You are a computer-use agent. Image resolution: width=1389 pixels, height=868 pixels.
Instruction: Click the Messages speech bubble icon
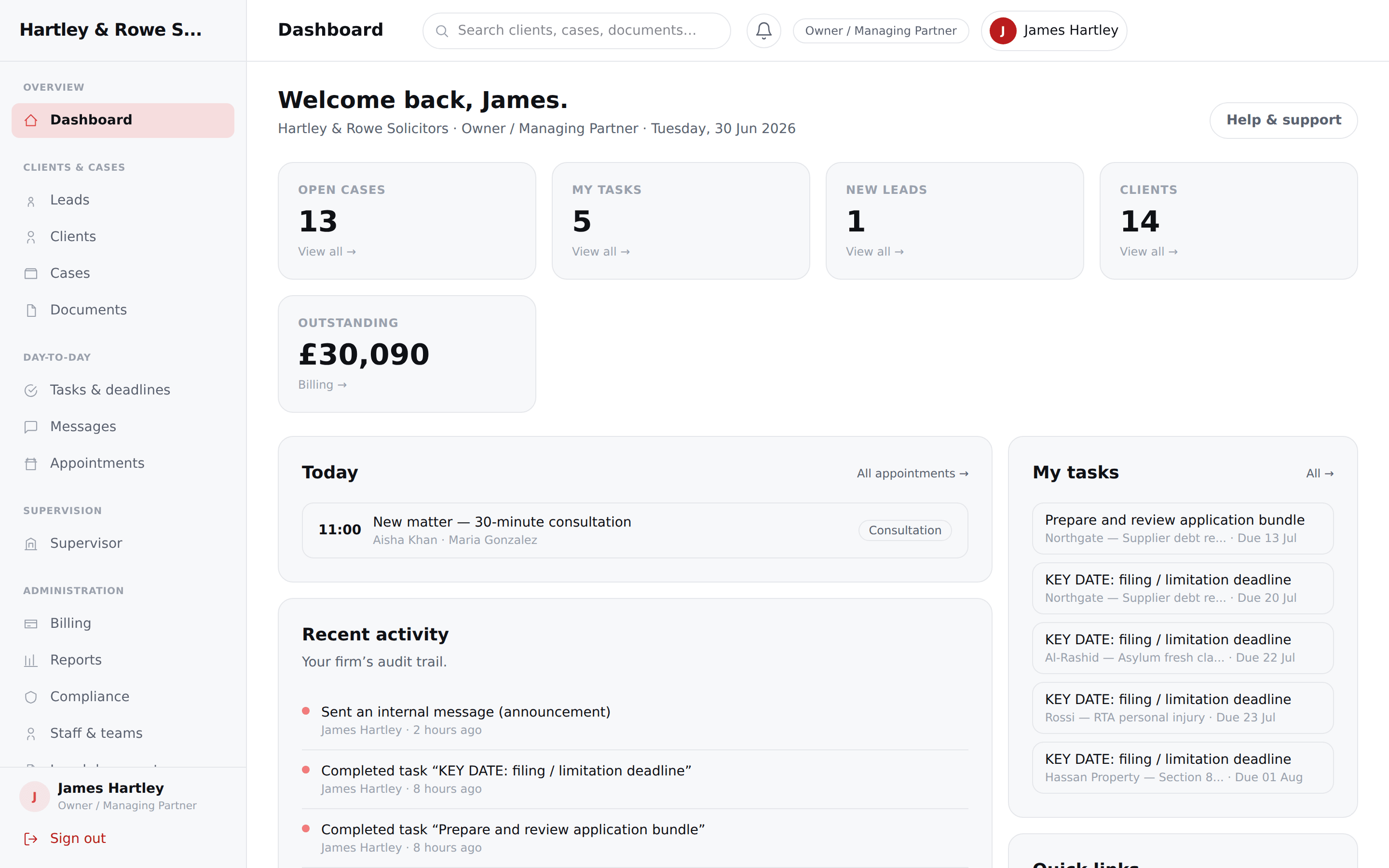tap(31, 427)
